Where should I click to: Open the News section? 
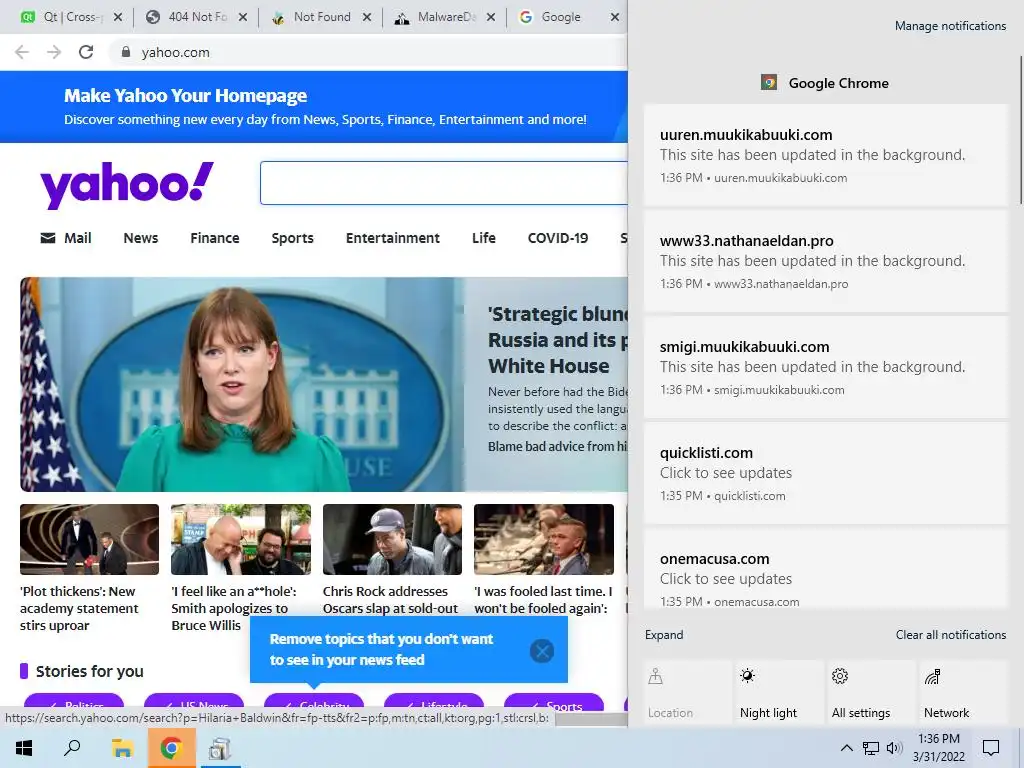pyautogui.click(x=140, y=238)
